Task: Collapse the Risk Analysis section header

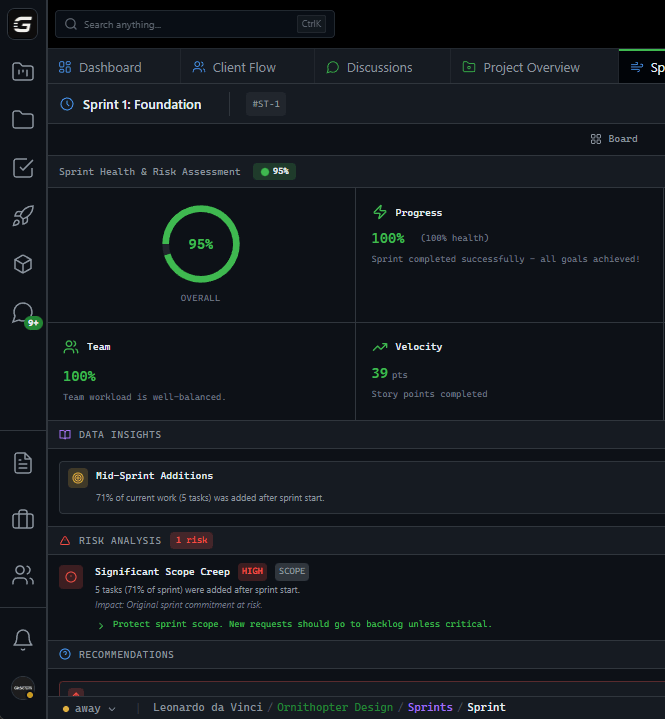Action: [x=120, y=541]
